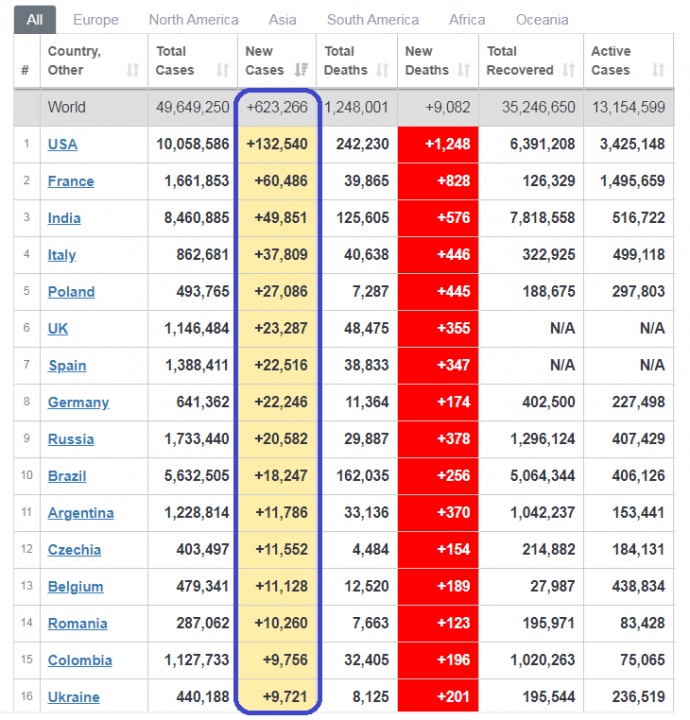Sort by Total Recovered arrows icon
Image resolution: width=690 pixels, height=720 pixels.
(x=568, y=70)
